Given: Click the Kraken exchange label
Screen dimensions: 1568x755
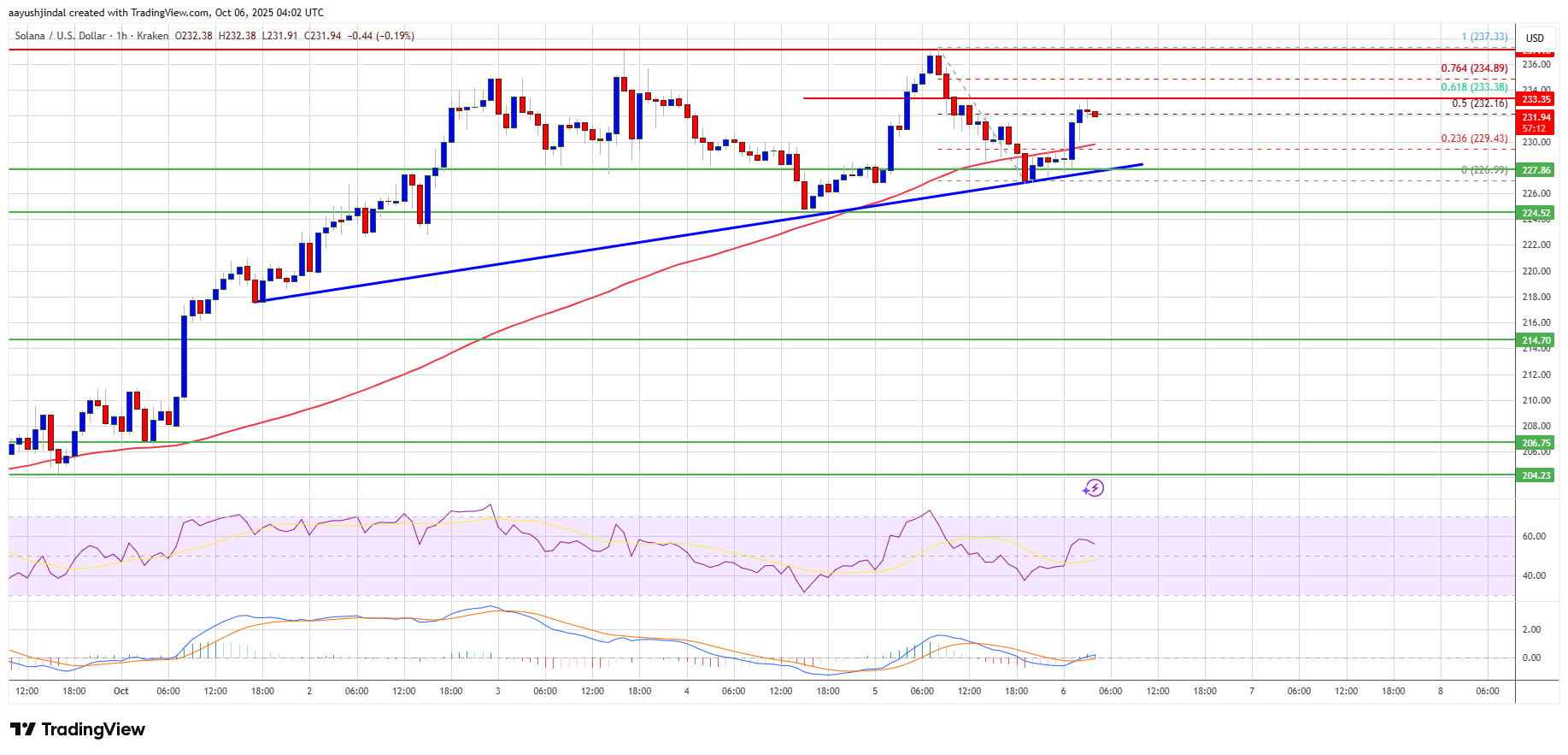Looking at the screenshot, I should click(x=152, y=36).
